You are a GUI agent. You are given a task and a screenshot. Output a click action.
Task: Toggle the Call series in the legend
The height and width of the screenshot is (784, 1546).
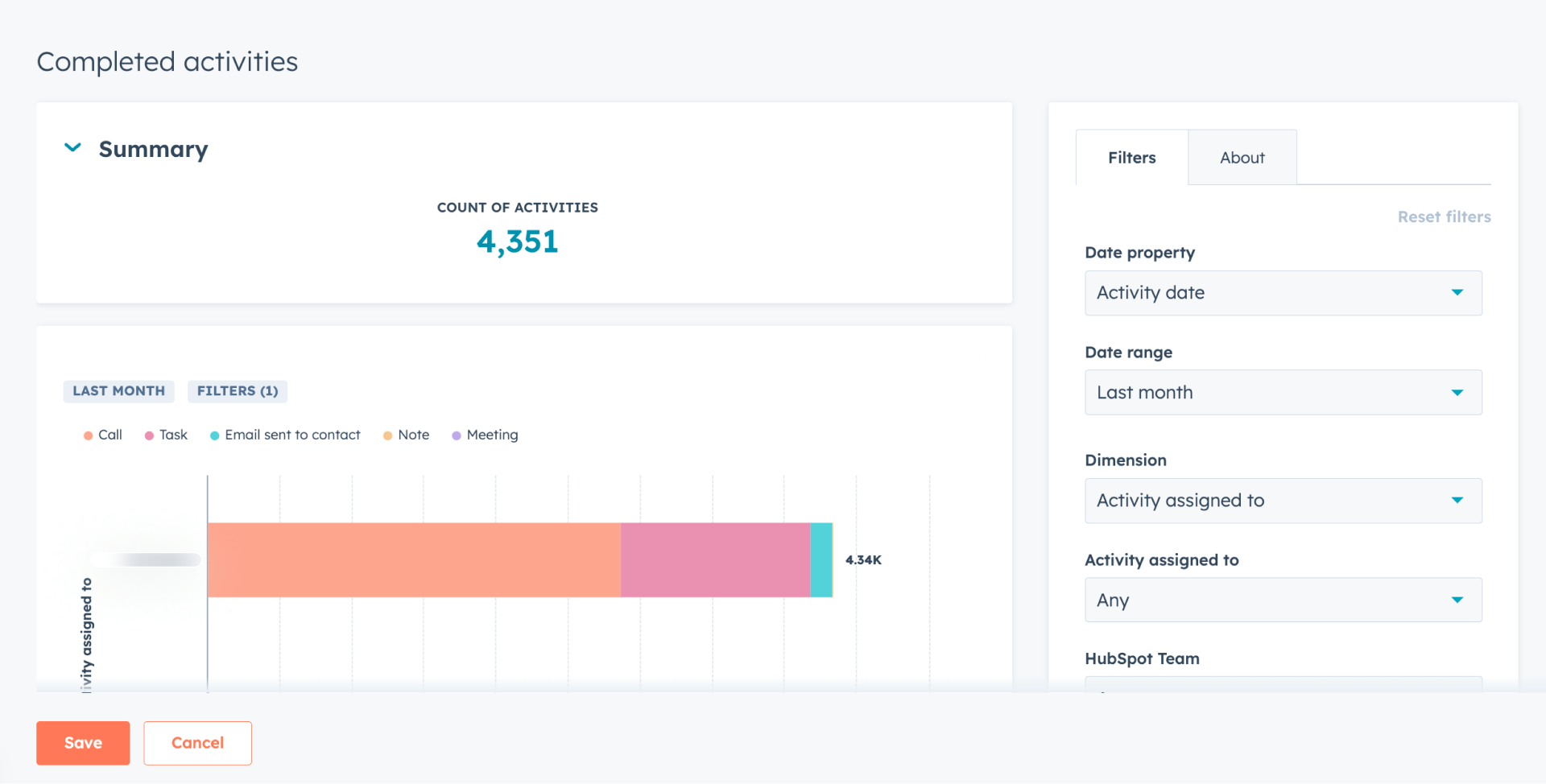click(x=102, y=435)
